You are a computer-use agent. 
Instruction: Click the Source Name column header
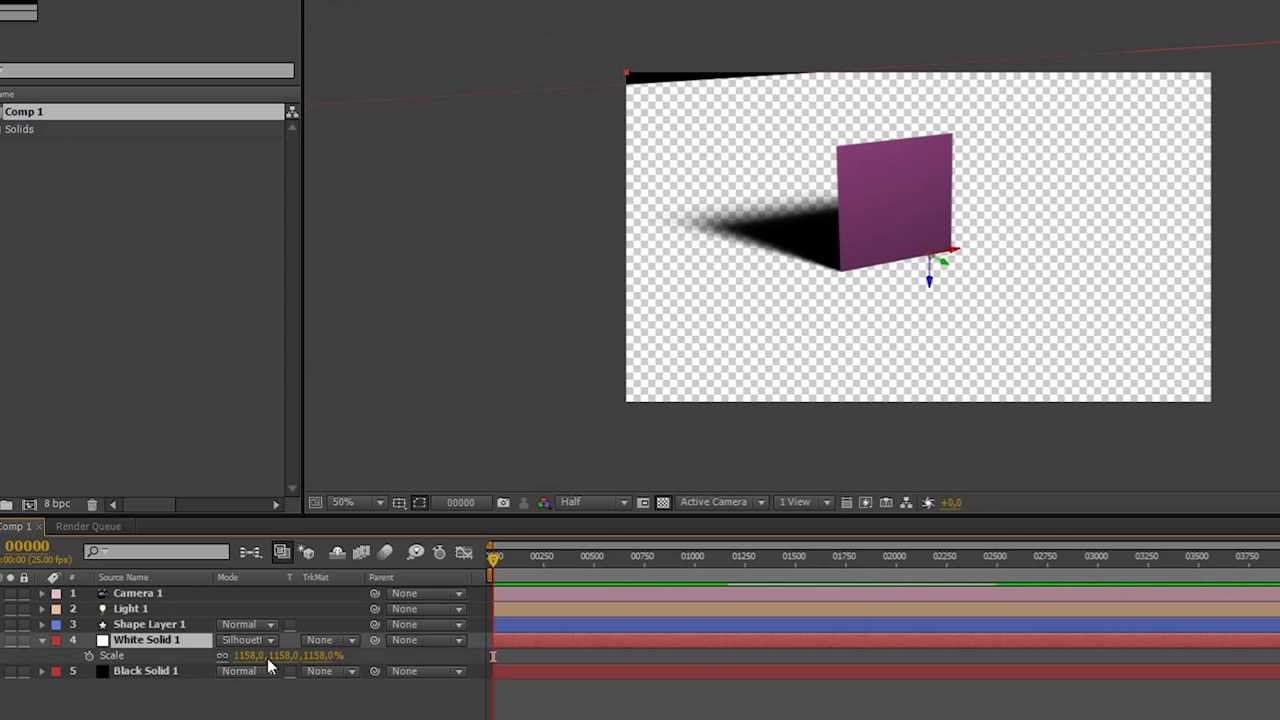(x=123, y=578)
